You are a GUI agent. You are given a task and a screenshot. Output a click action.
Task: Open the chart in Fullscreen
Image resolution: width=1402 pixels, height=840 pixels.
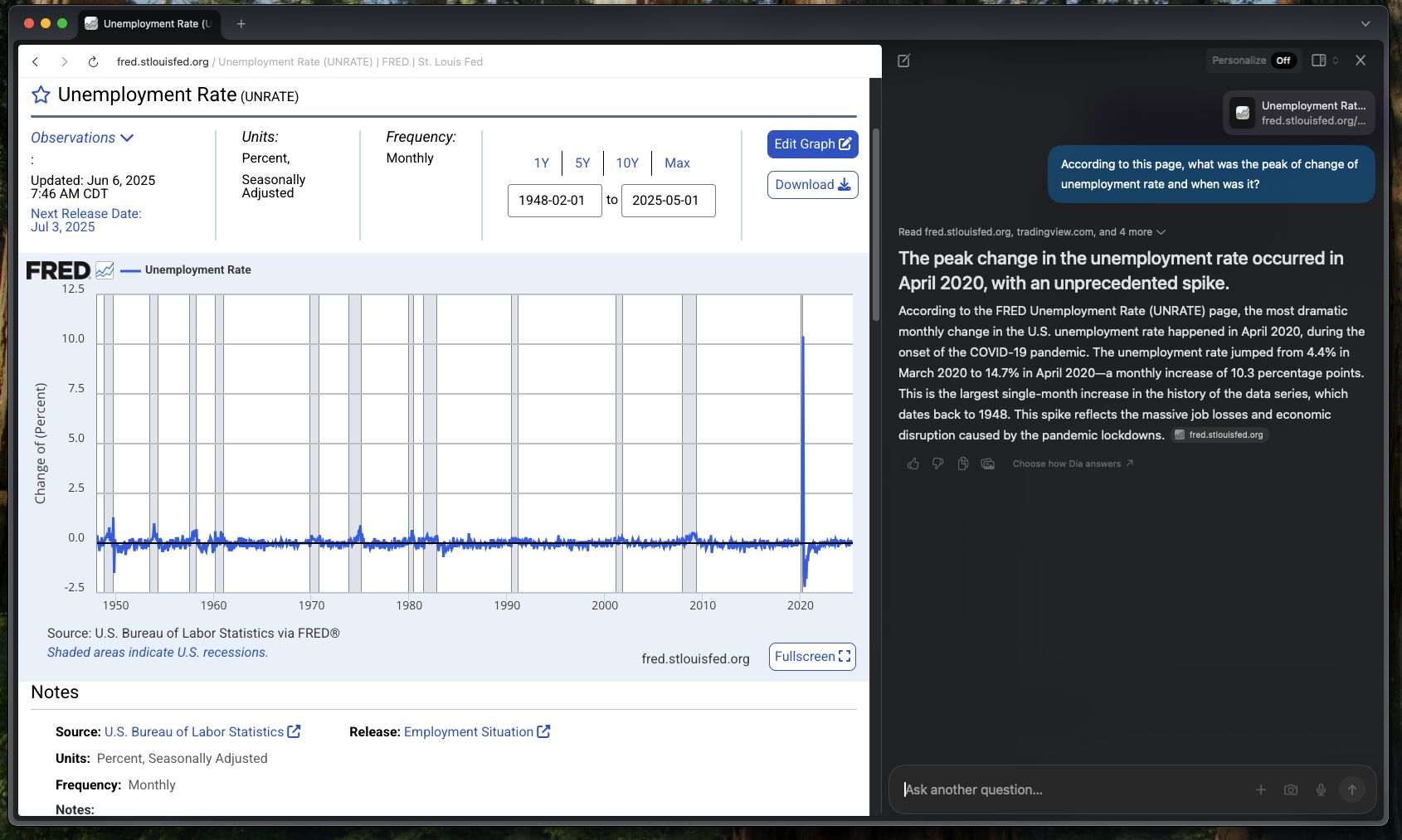(x=812, y=657)
